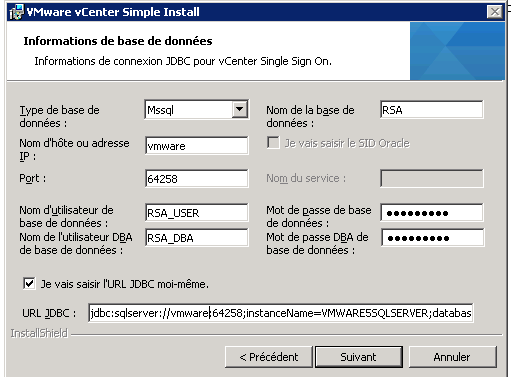Select the Mssql combo box
Screen dimensions: 511x377
tap(197, 109)
